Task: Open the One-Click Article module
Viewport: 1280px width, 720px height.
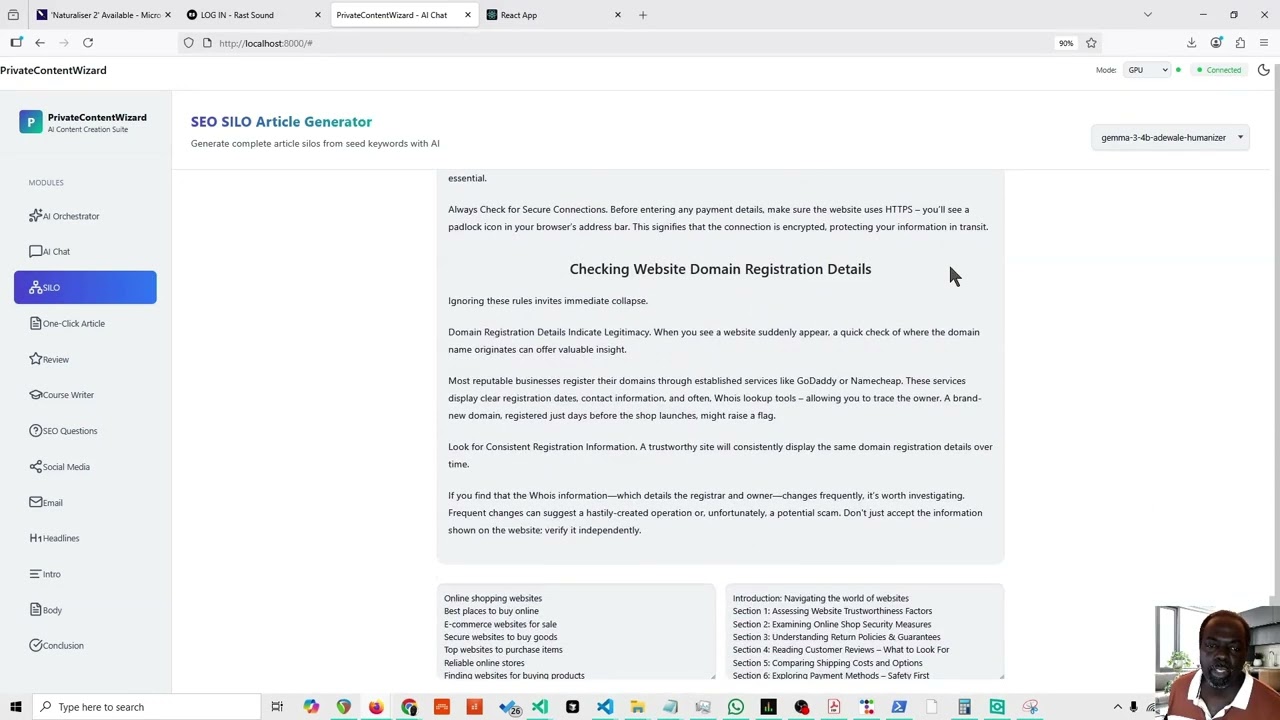Action: 85,324
